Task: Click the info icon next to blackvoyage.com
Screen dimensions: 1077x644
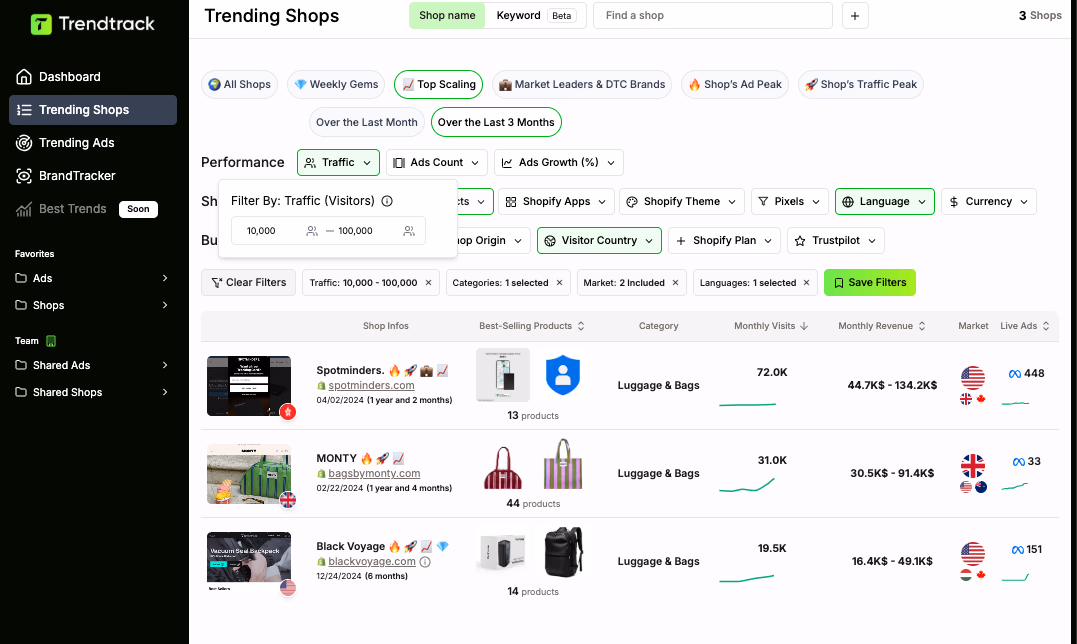Action: pos(425,562)
